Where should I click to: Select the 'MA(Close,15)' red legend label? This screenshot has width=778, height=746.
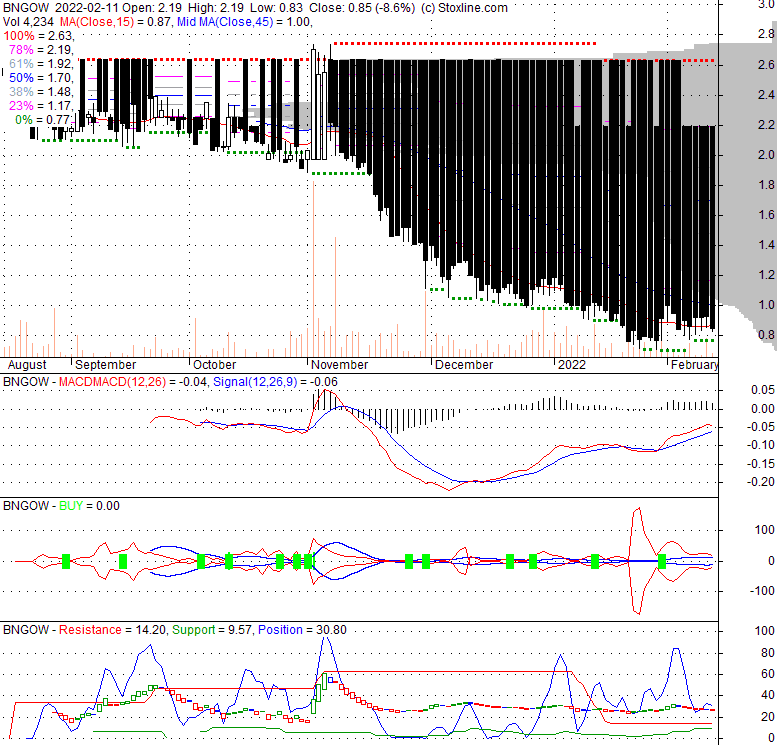(x=97, y=22)
